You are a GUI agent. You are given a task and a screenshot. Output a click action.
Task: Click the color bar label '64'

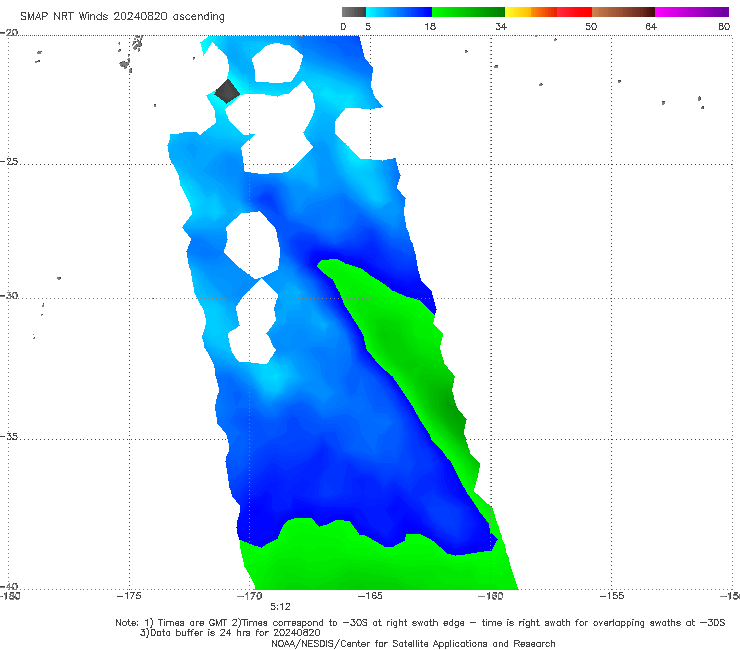tap(651, 26)
